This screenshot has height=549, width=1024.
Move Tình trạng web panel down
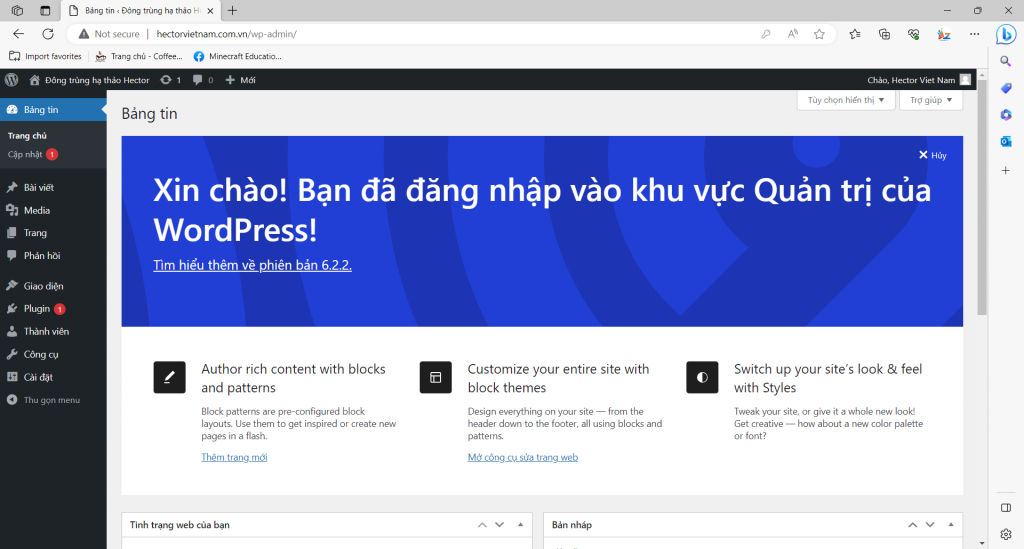pos(500,525)
